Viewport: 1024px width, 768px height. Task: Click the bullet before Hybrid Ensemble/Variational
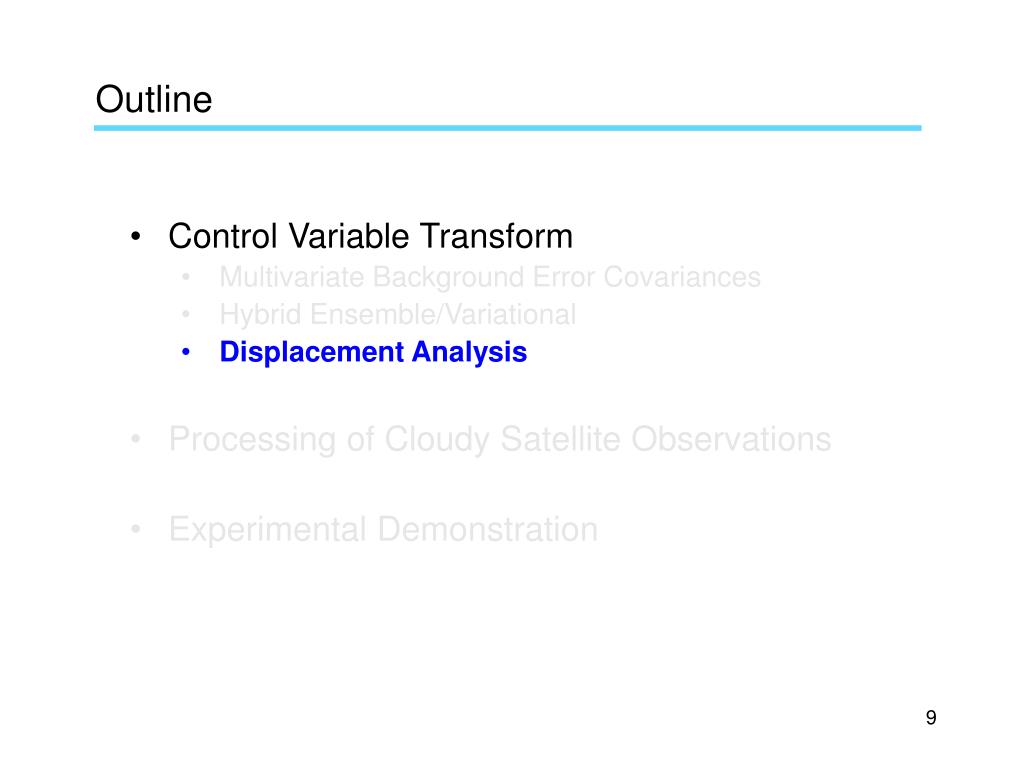click(186, 315)
